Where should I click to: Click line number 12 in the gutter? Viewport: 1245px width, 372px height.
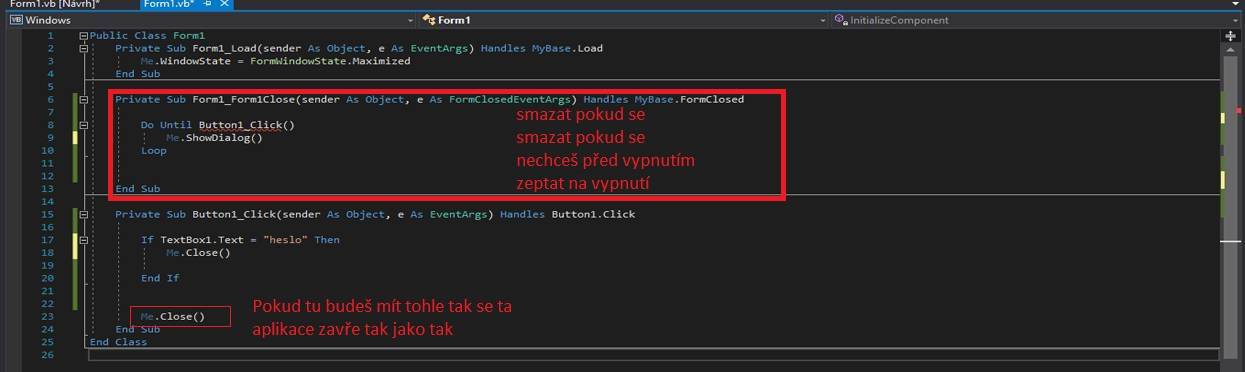pos(48,176)
